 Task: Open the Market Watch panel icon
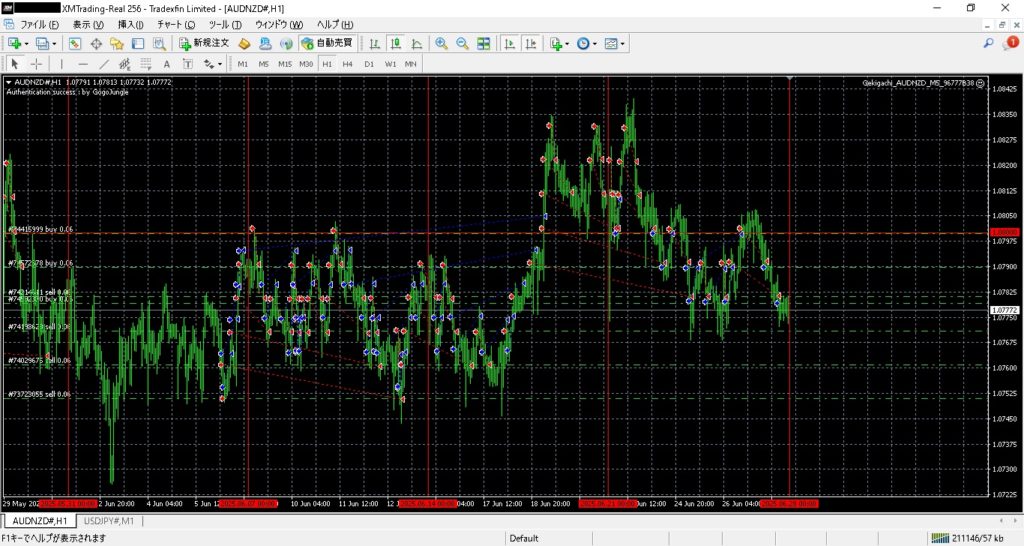75,44
